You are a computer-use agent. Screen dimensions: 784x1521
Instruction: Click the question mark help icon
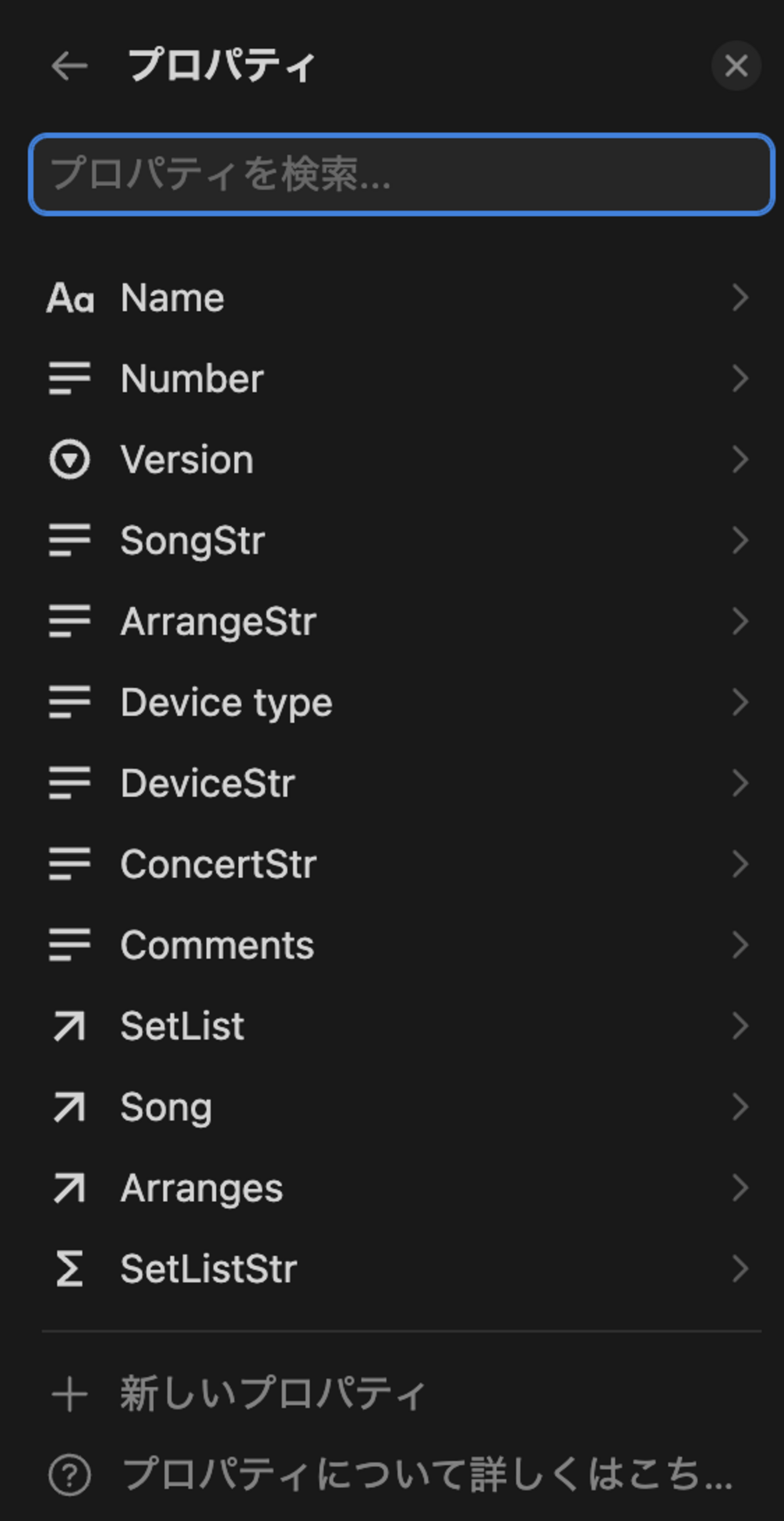(69, 1475)
